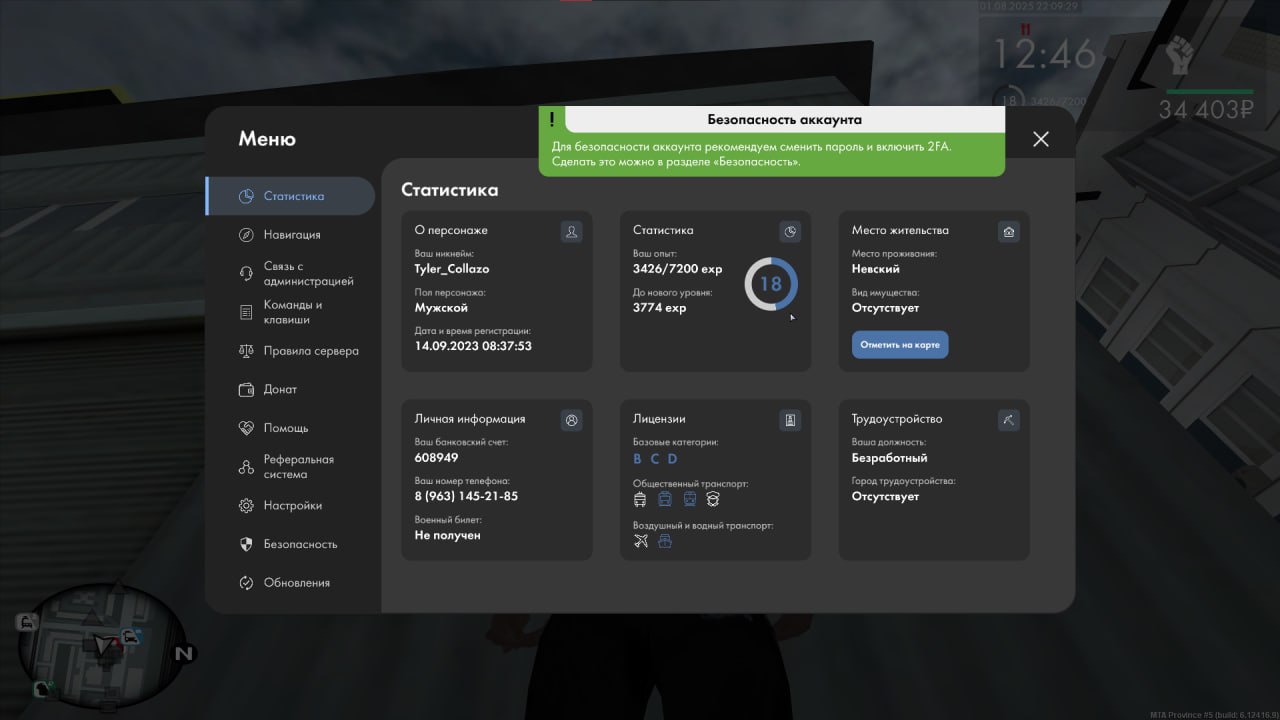
Task: Open the Обновления section
Action: click(290, 583)
